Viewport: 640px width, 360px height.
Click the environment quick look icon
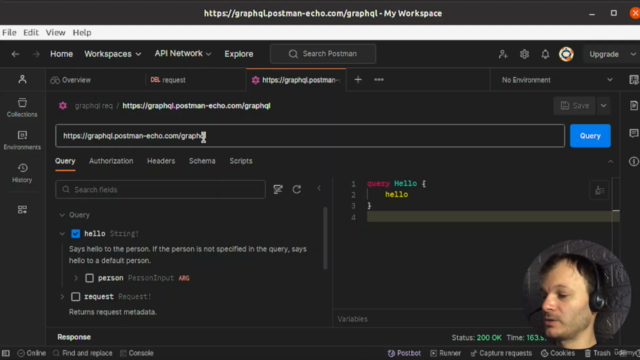click(x=633, y=80)
